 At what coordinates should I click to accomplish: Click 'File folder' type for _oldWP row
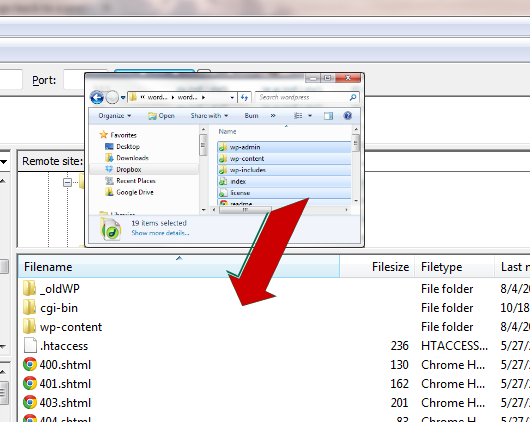coord(447,289)
